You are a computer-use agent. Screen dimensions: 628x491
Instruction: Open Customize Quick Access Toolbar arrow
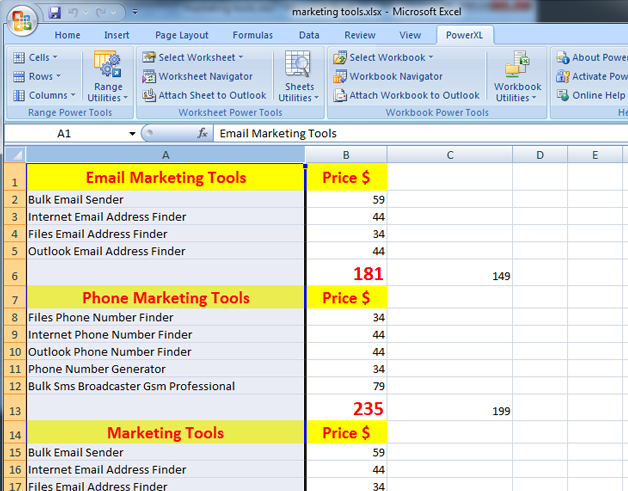click(135, 12)
